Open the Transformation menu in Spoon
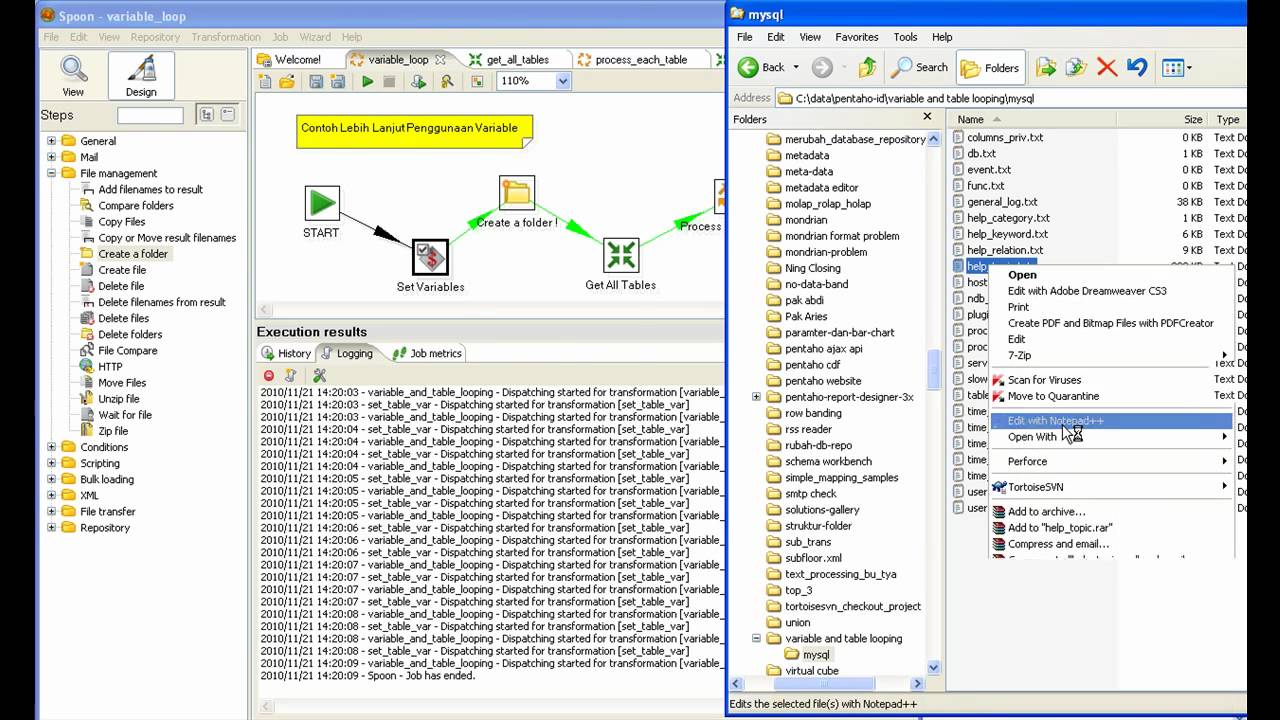Screen dimensions: 1280x720 (226, 37)
